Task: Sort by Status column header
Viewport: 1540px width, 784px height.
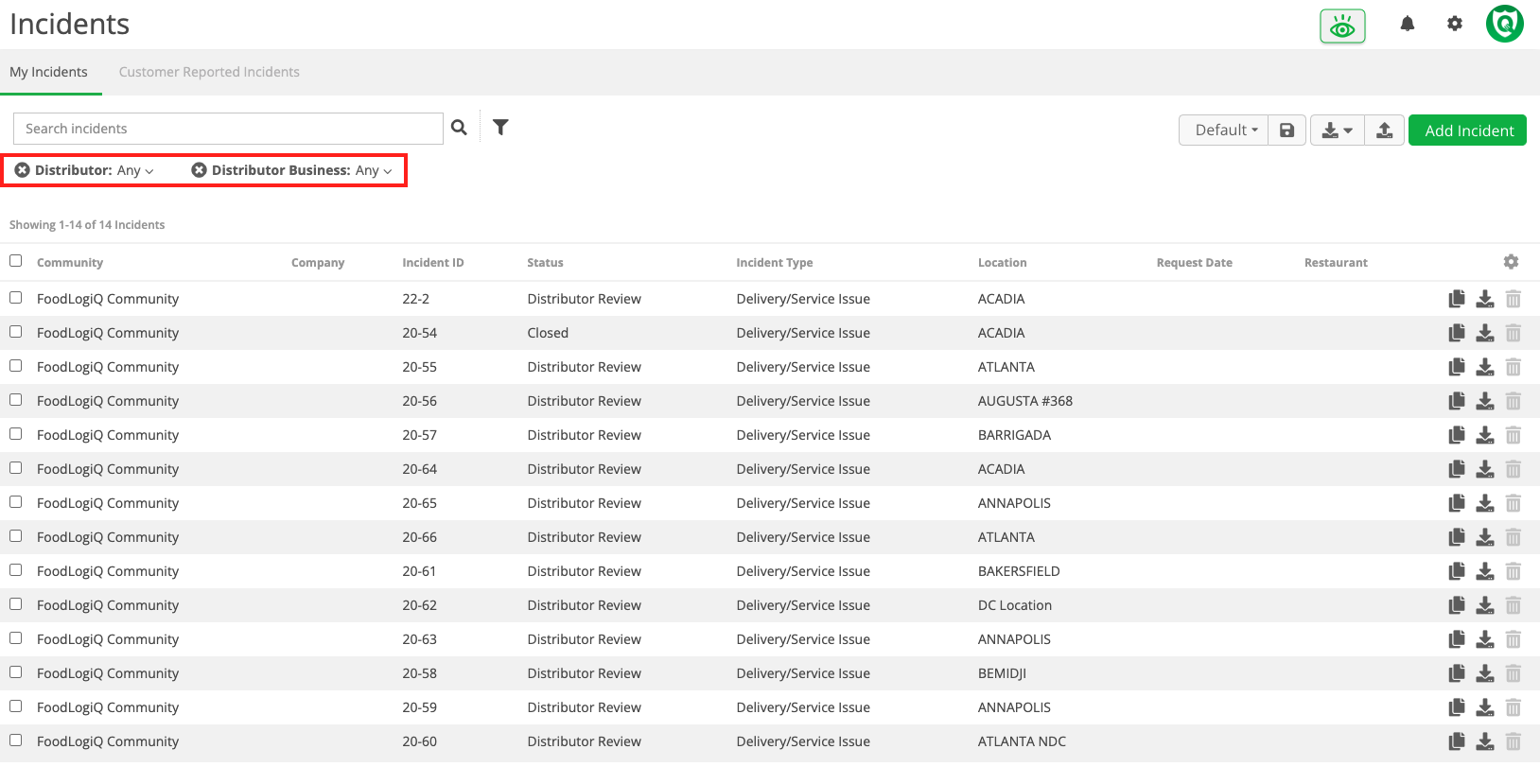Action: click(x=545, y=263)
